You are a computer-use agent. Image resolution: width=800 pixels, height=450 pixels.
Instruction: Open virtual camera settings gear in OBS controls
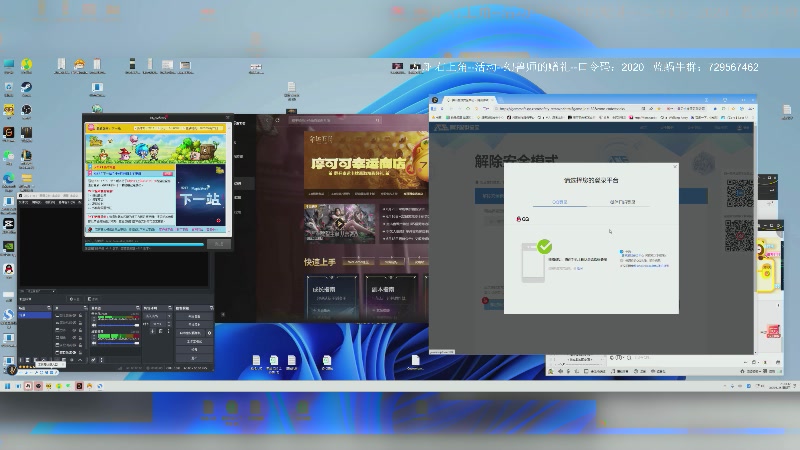pos(209,333)
